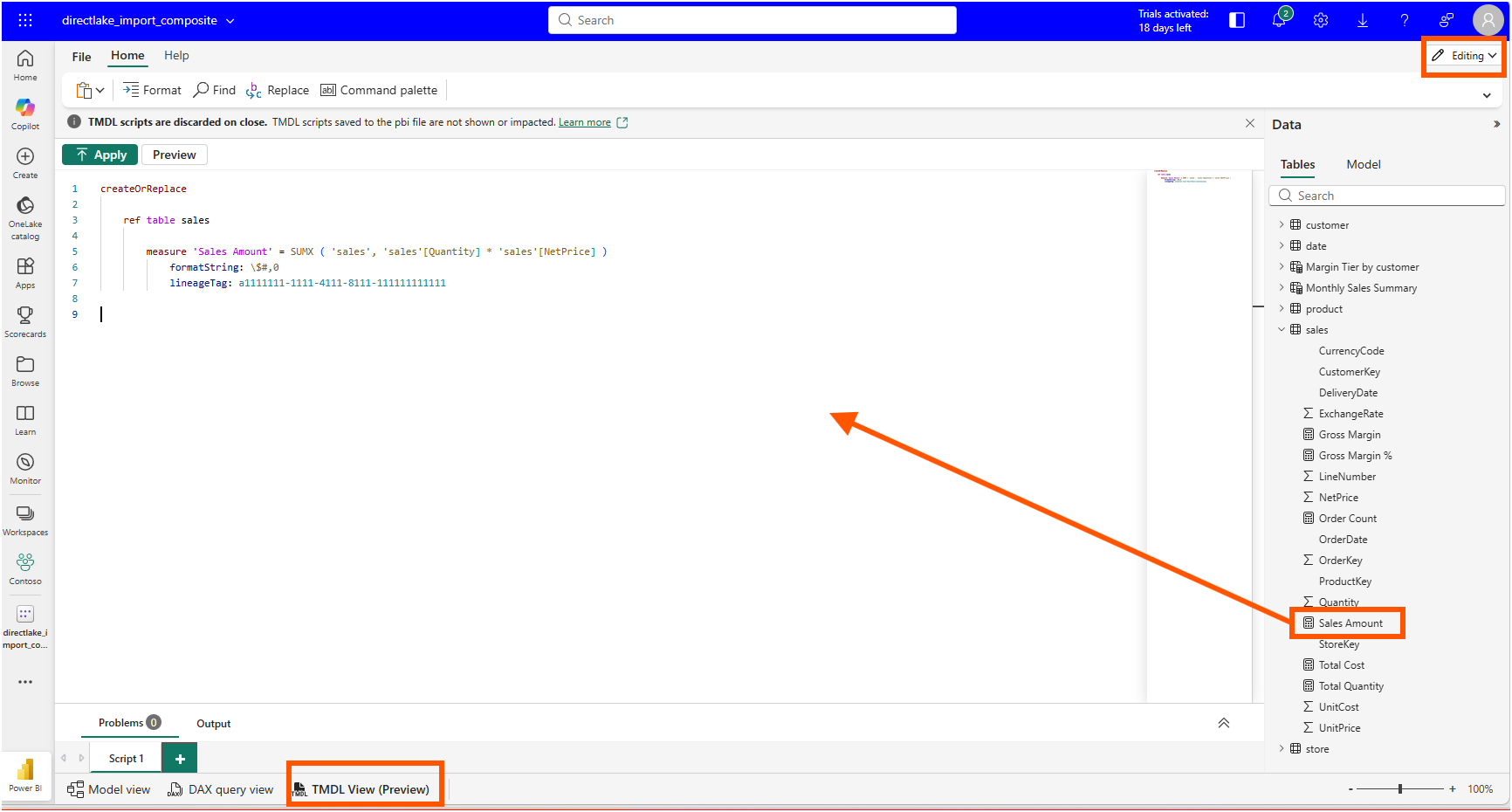Click the download icon in header
Screen dimensions: 1512x812
[x=1363, y=20]
